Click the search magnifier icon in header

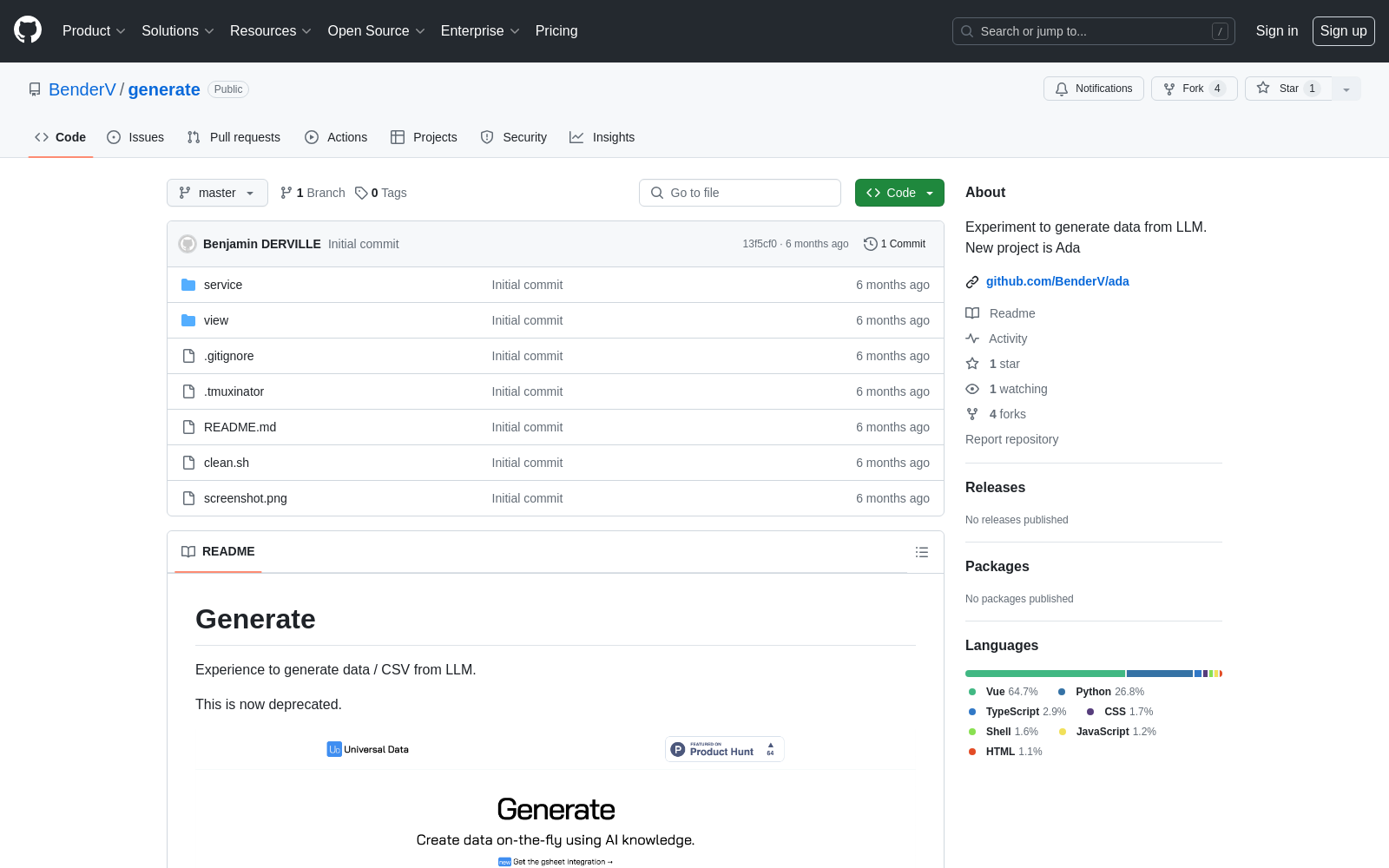967,31
